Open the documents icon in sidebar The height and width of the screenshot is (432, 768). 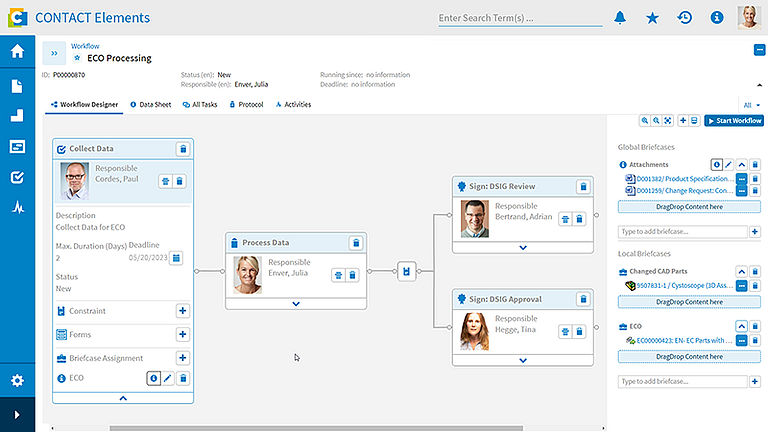tap(17, 86)
